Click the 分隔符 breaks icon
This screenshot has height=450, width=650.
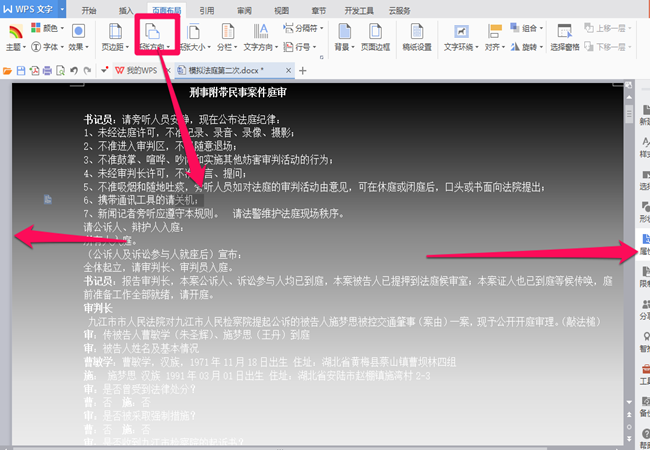pyautogui.click(x=288, y=28)
